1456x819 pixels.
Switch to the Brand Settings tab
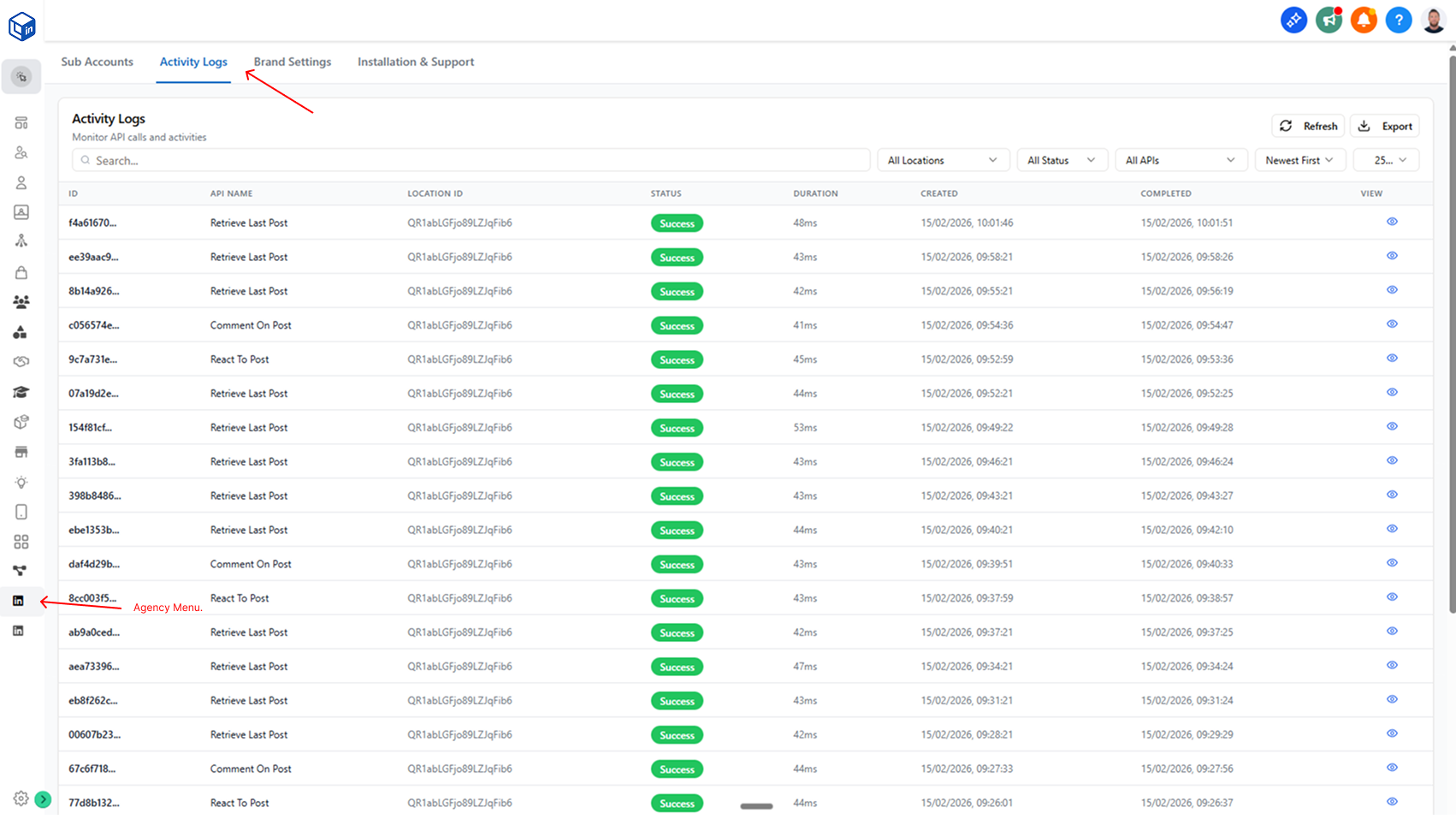tap(292, 62)
